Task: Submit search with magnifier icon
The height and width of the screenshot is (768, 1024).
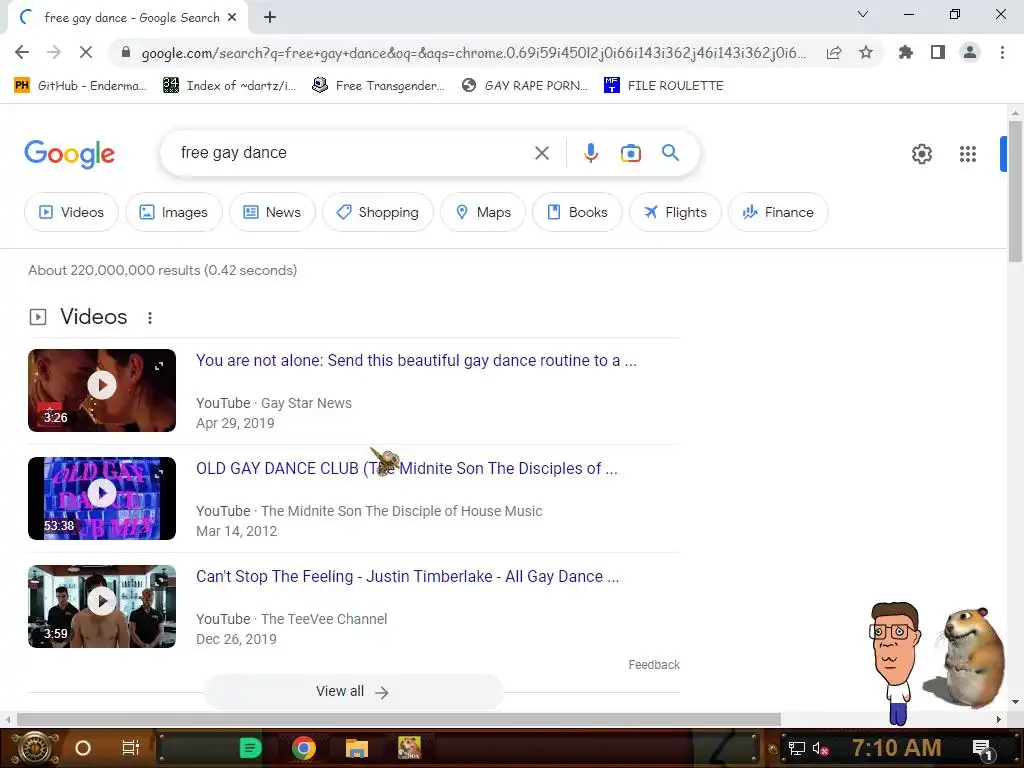Action: click(x=670, y=153)
